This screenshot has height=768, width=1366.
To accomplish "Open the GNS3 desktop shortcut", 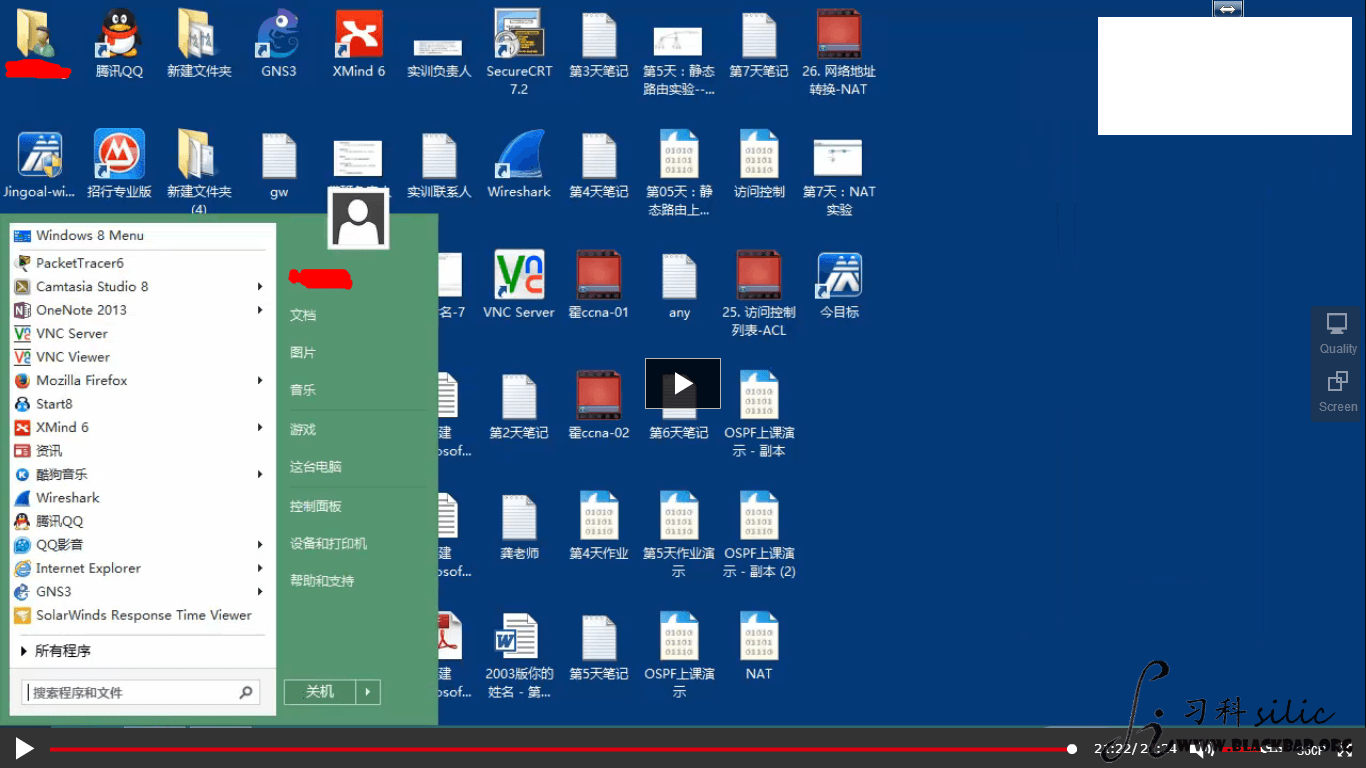I will 279,45.
